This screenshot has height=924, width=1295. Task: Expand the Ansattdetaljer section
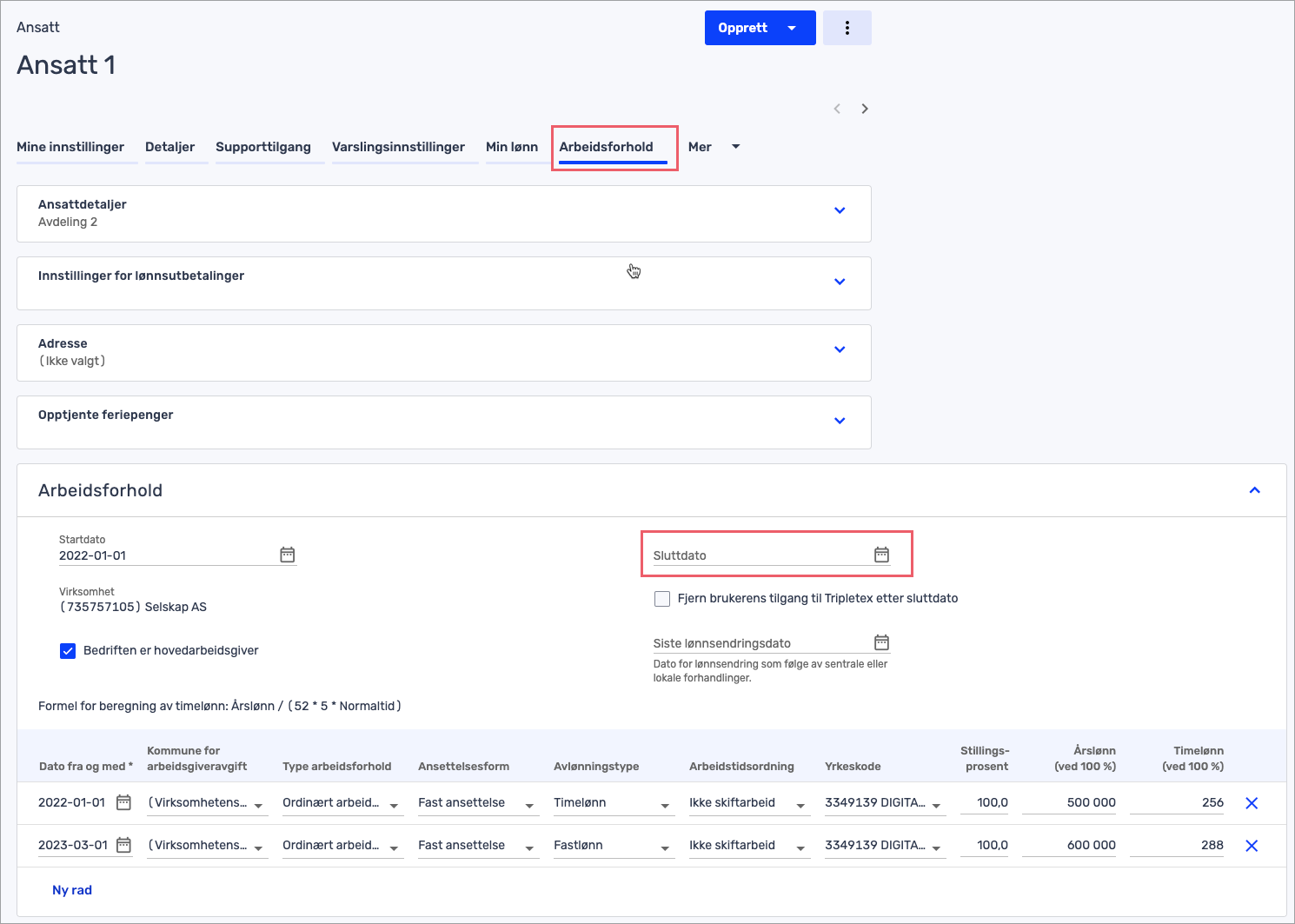[x=840, y=210]
